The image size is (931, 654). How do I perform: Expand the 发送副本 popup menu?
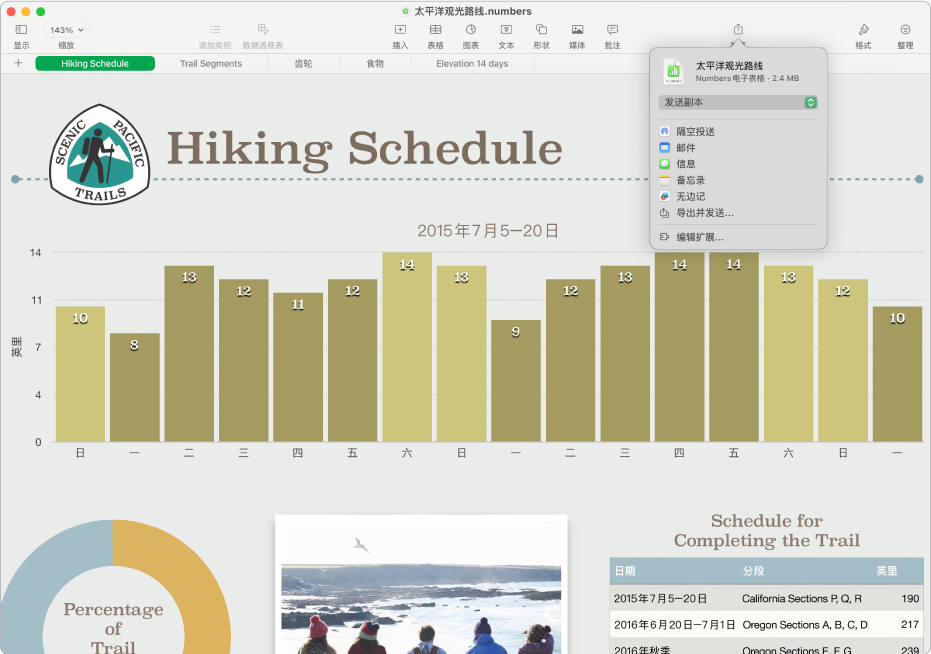[x=738, y=102]
